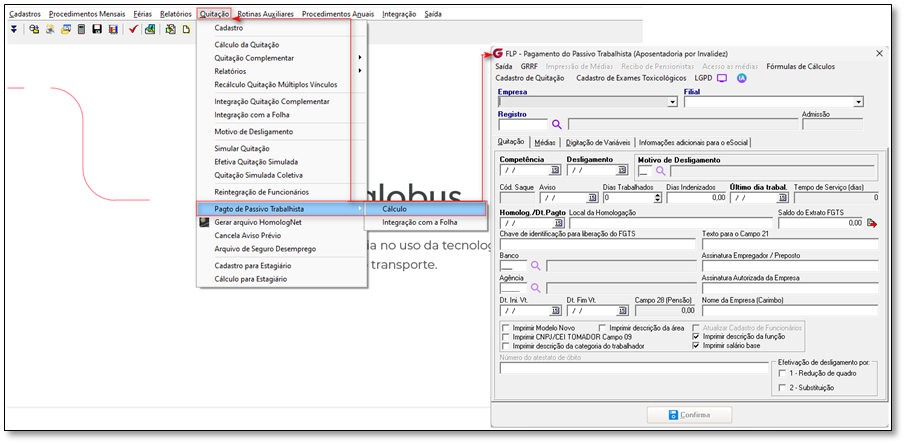Click the Confirma button
Viewport: 905px width, 444px height.
coord(690,415)
